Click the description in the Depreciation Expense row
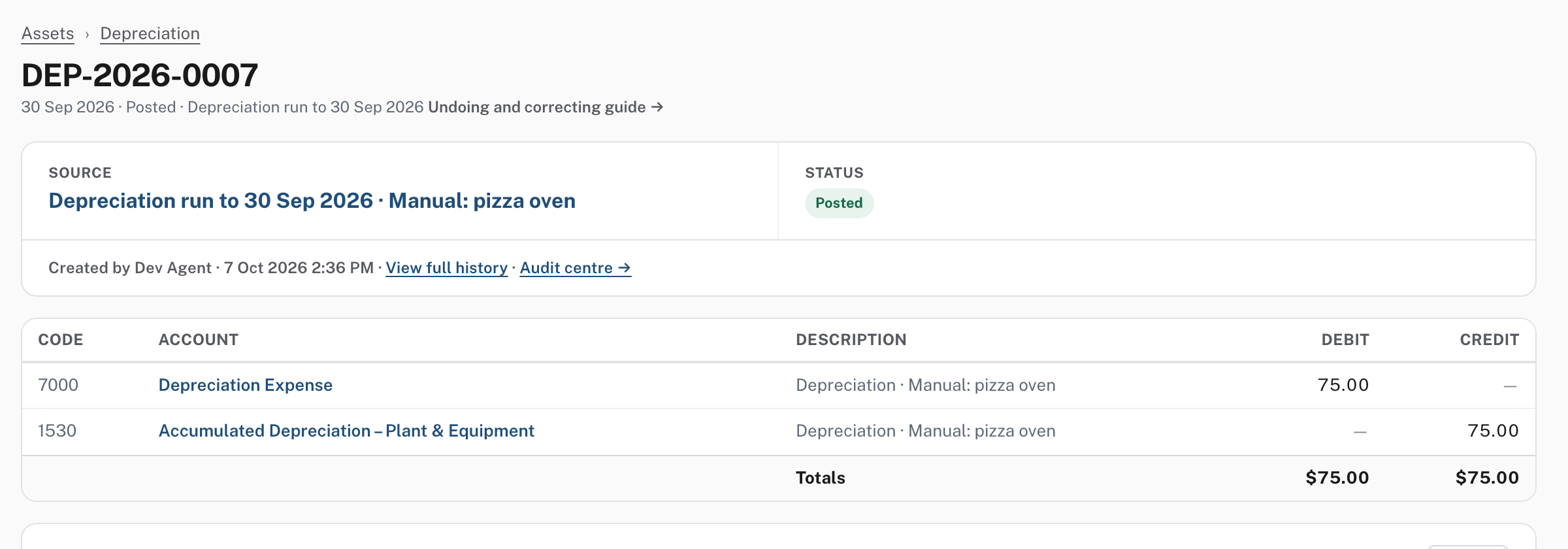The image size is (1568, 549). [926, 385]
